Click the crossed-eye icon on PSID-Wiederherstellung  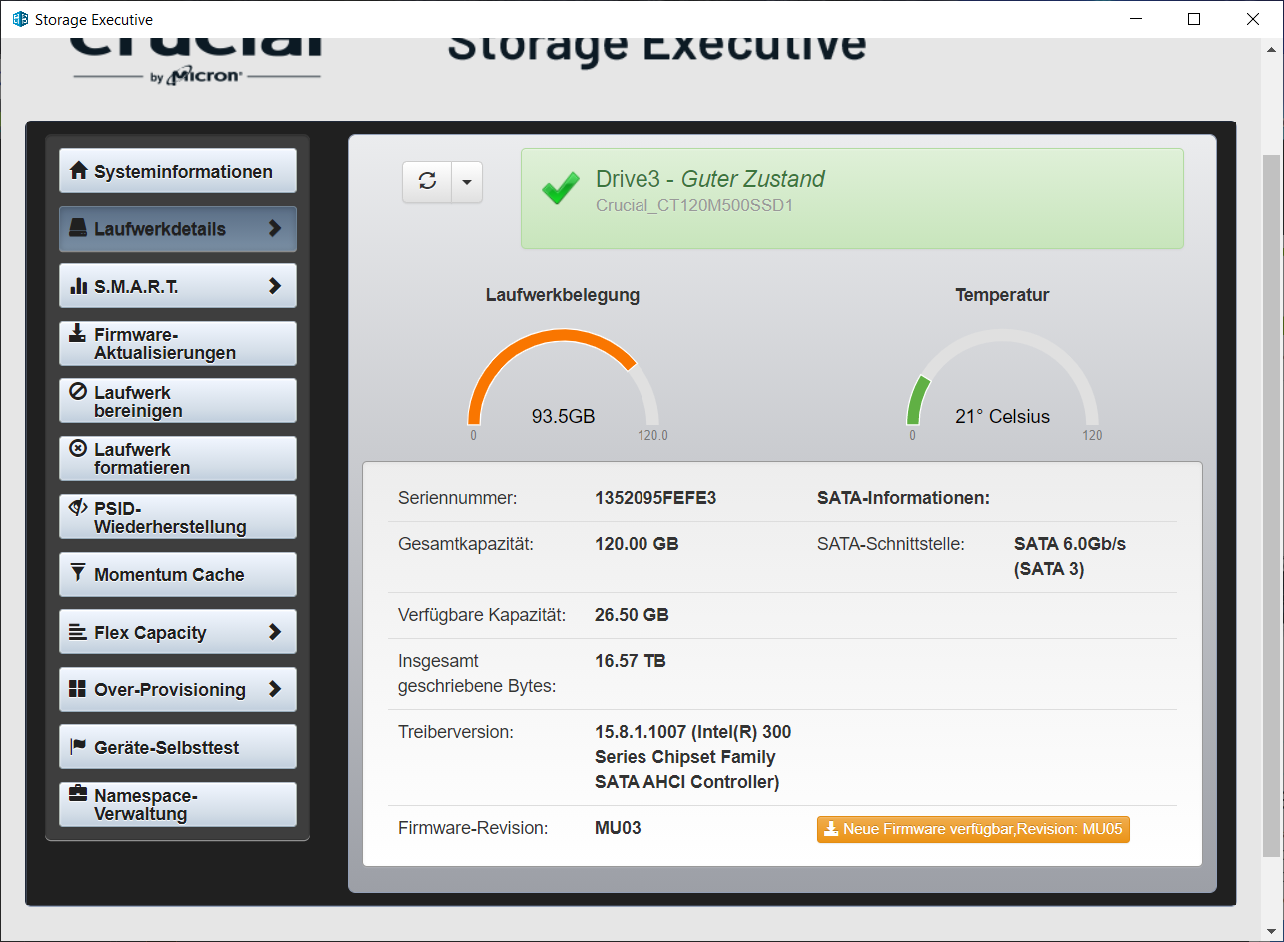click(77, 507)
